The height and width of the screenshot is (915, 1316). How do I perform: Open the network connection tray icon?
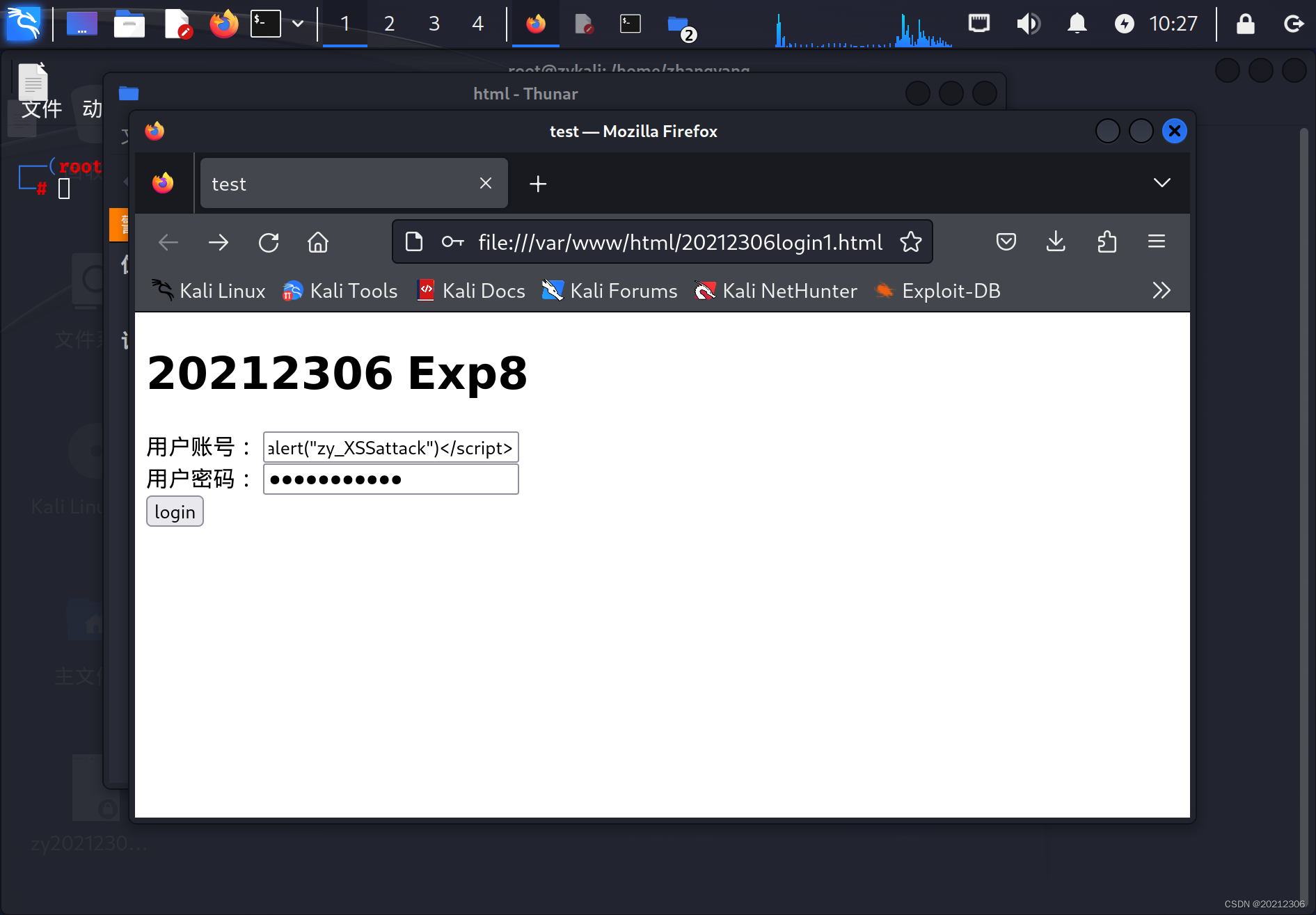pyautogui.click(x=979, y=24)
